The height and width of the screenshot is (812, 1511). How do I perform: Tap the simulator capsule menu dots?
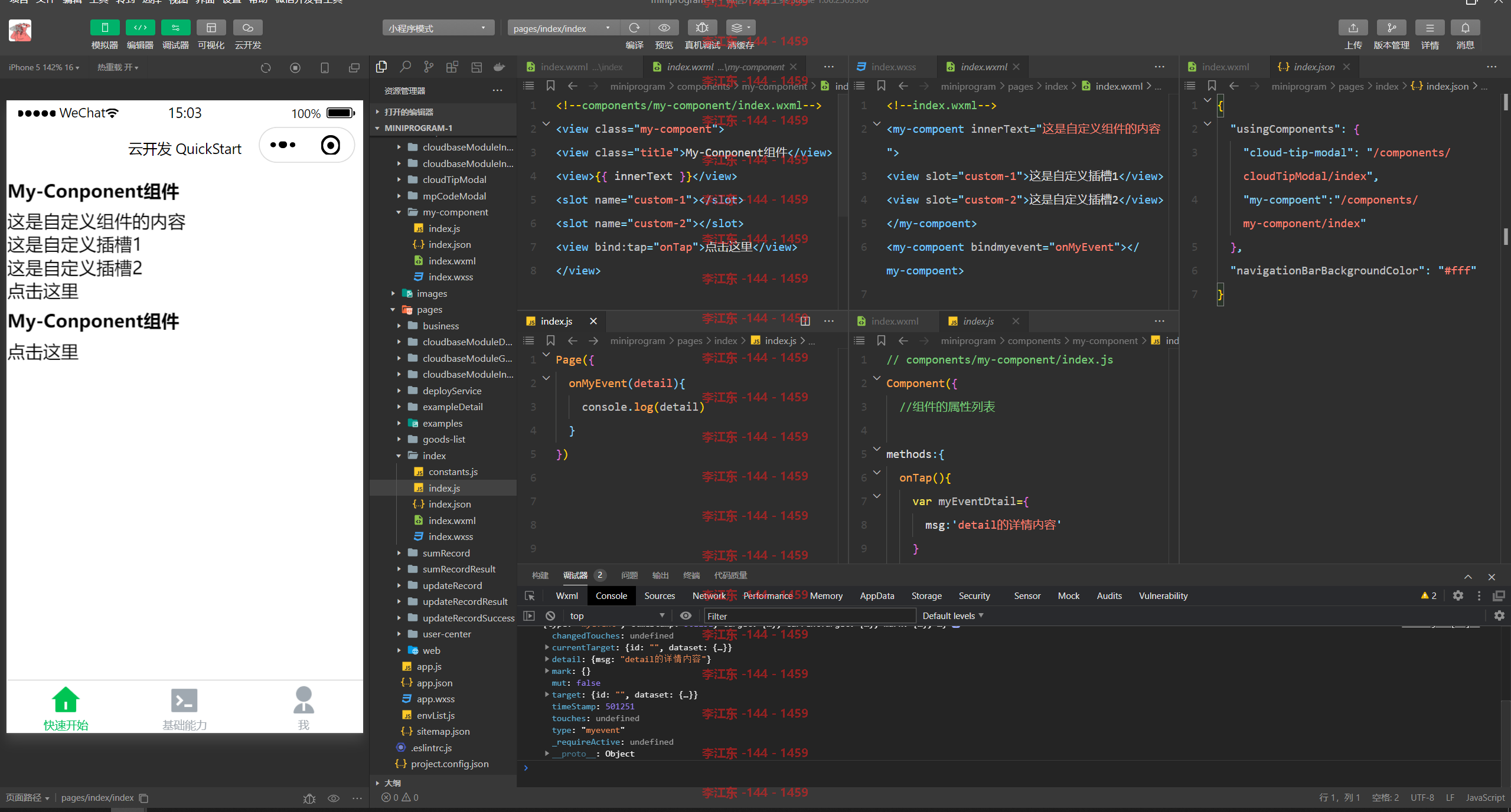pos(283,145)
